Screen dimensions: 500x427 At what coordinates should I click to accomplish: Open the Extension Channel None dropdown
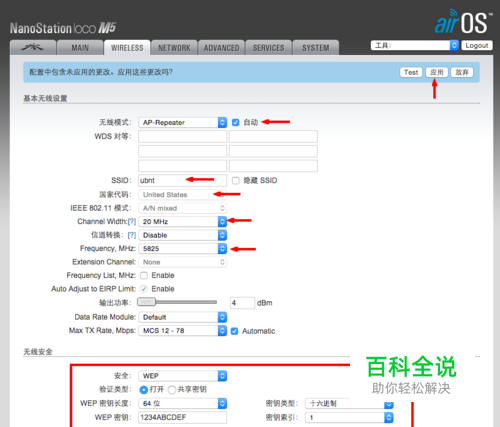pyautogui.click(x=183, y=262)
